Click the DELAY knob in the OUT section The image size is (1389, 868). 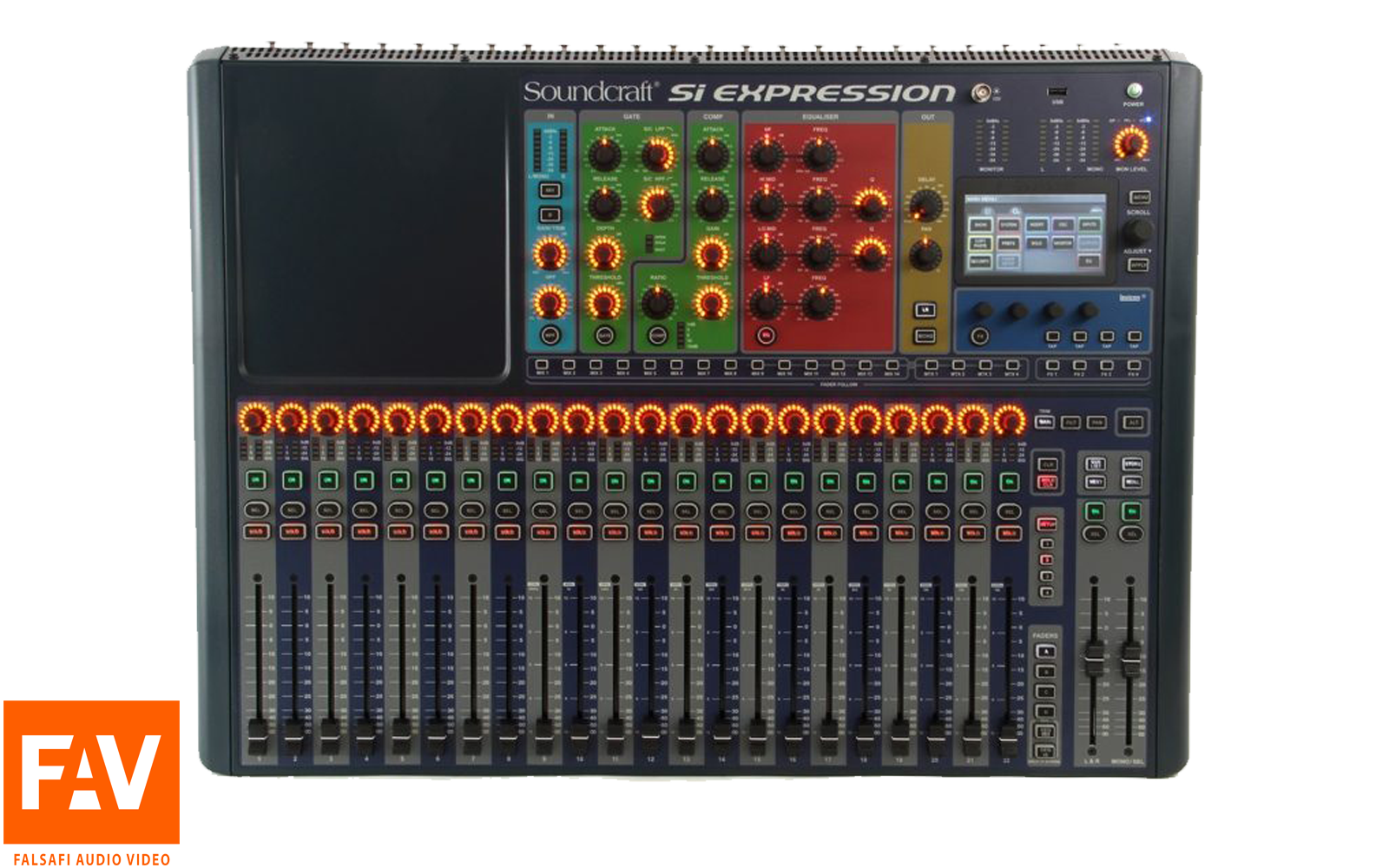[x=925, y=206]
